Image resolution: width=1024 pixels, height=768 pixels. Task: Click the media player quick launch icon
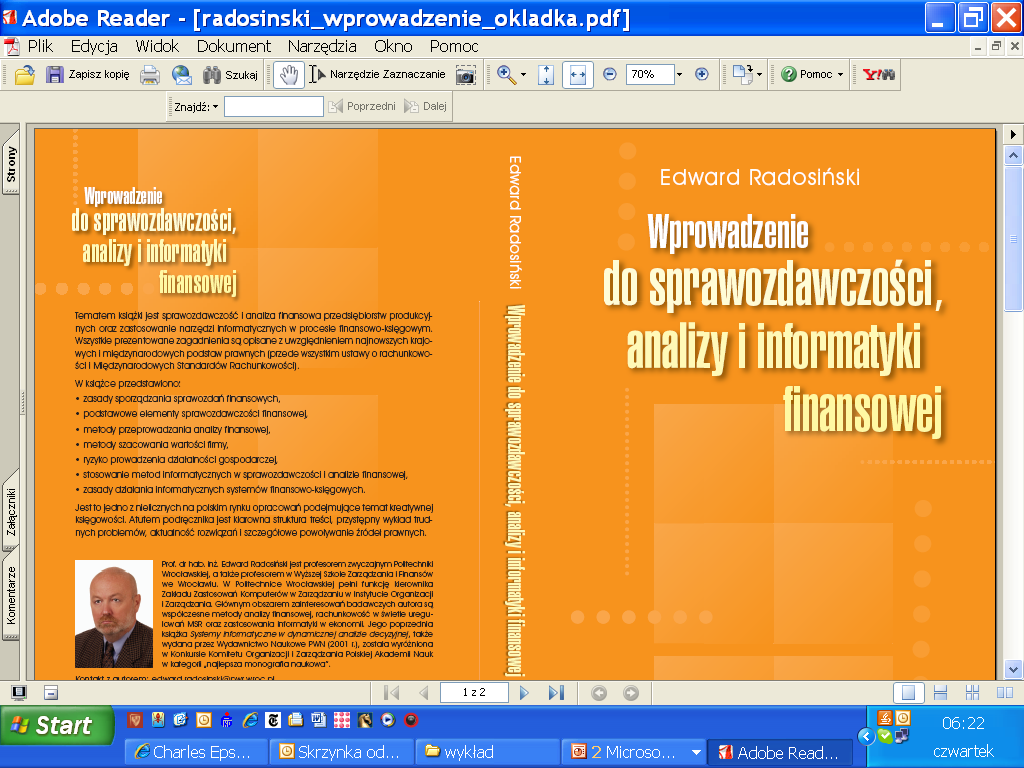coord(388,720)
